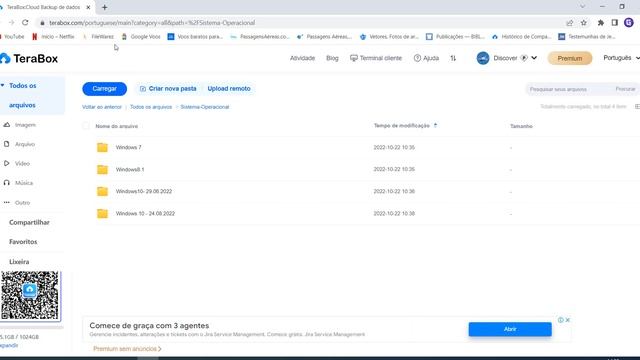The image size is (640, 360).
Task: Expand the Discover account dropdown
Action: click(534, 58)
